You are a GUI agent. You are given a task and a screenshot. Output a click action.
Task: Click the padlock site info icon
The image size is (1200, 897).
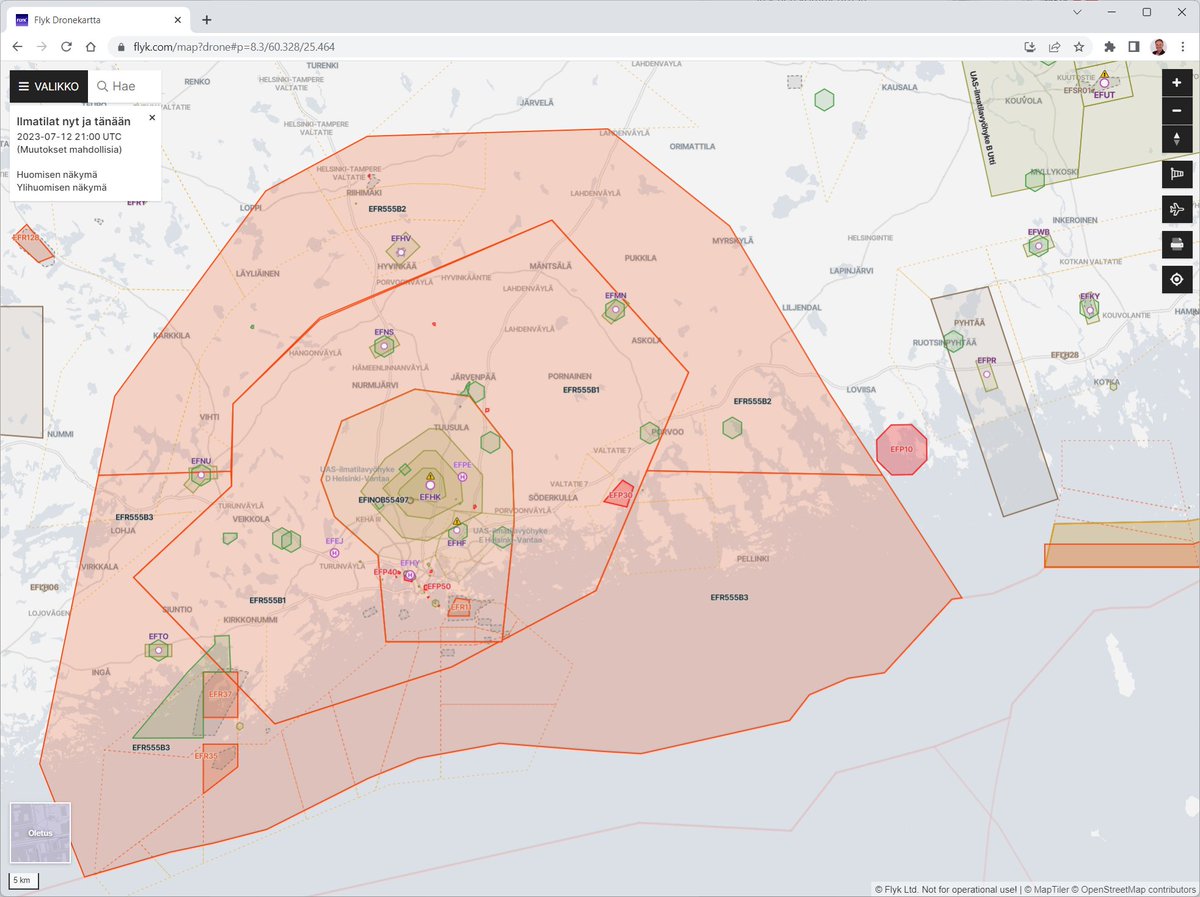(121, 46)
